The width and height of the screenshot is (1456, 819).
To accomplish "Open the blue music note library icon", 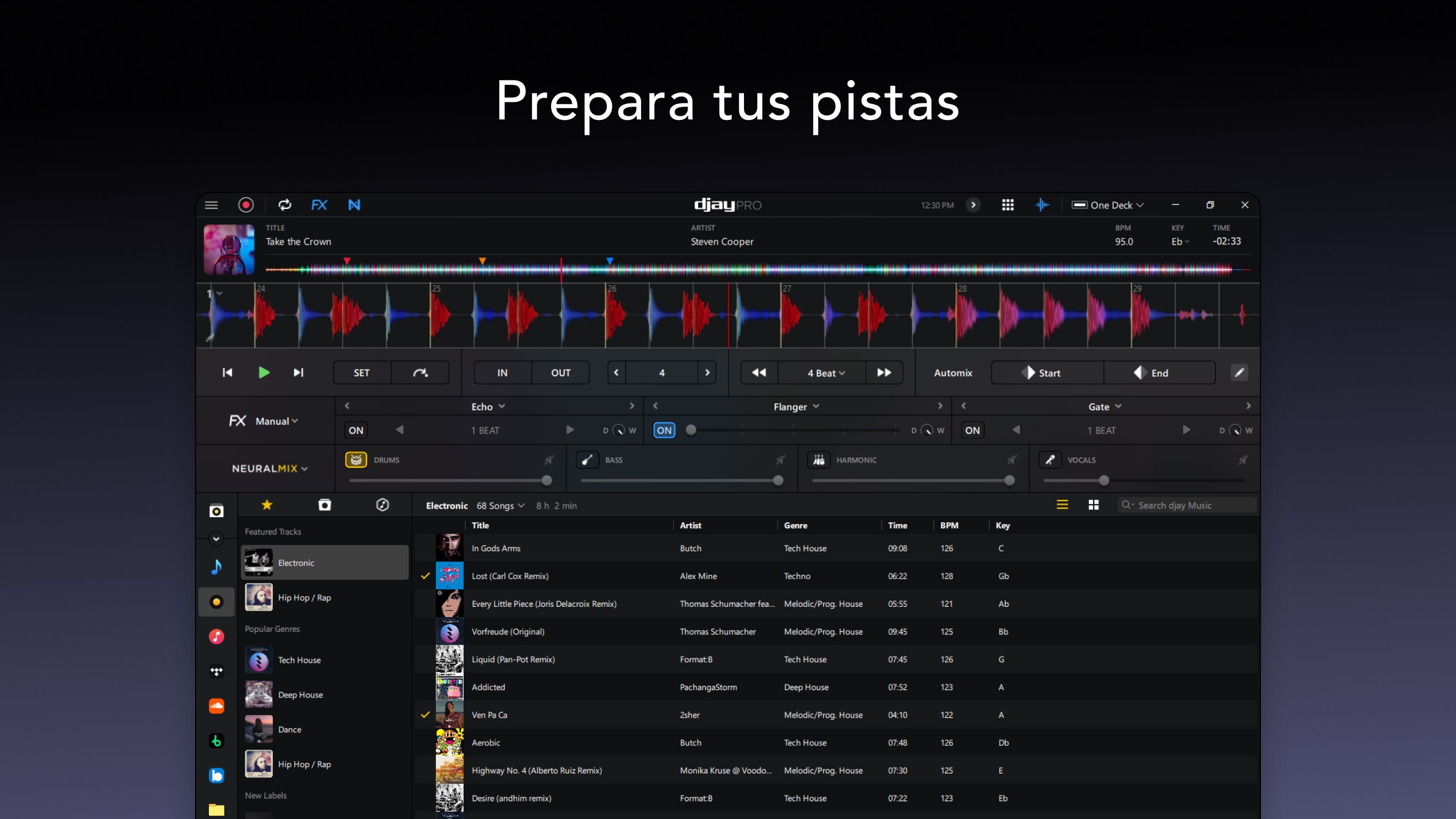I will coord(216,567).
